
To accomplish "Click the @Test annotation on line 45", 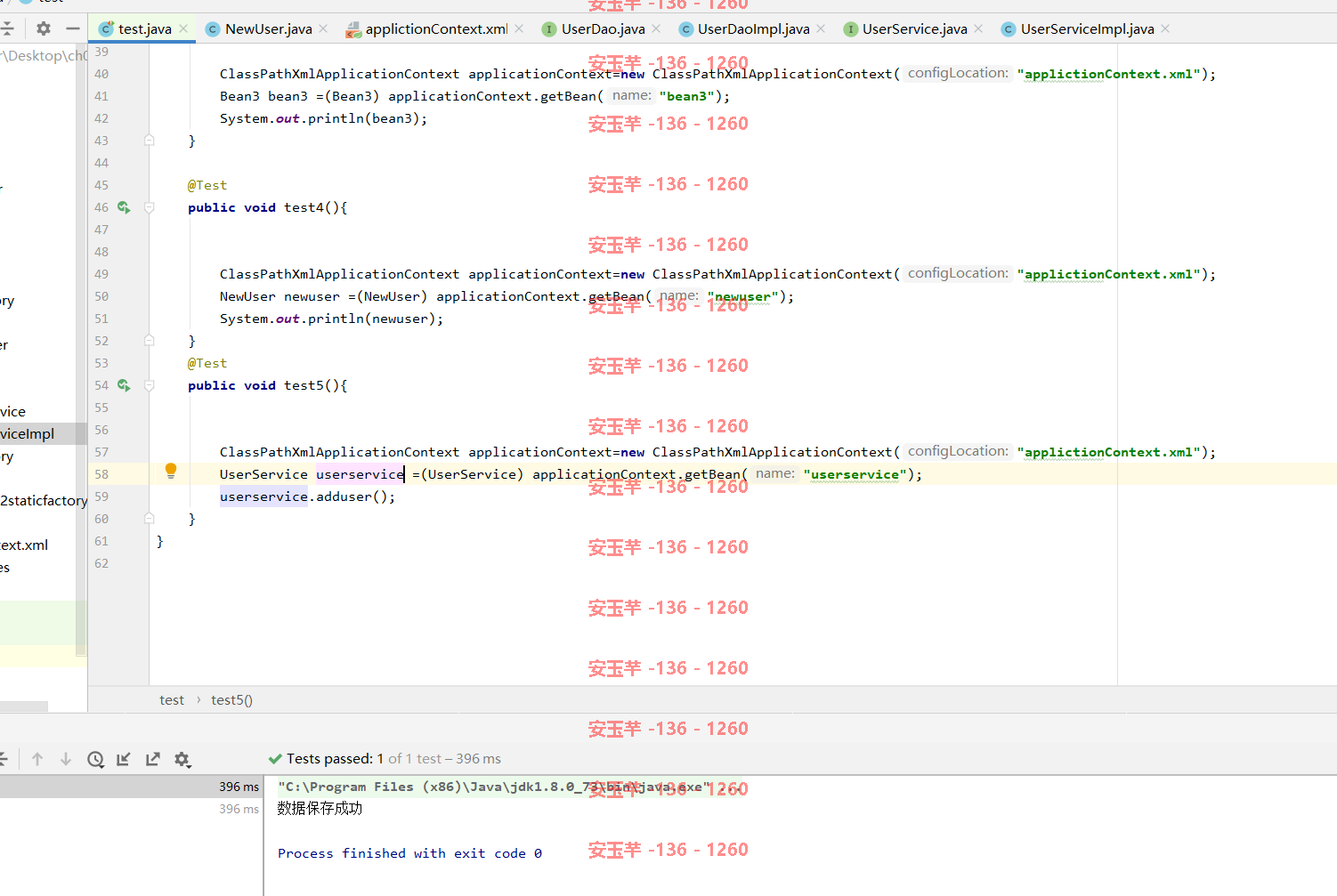I will click(207, 185).
